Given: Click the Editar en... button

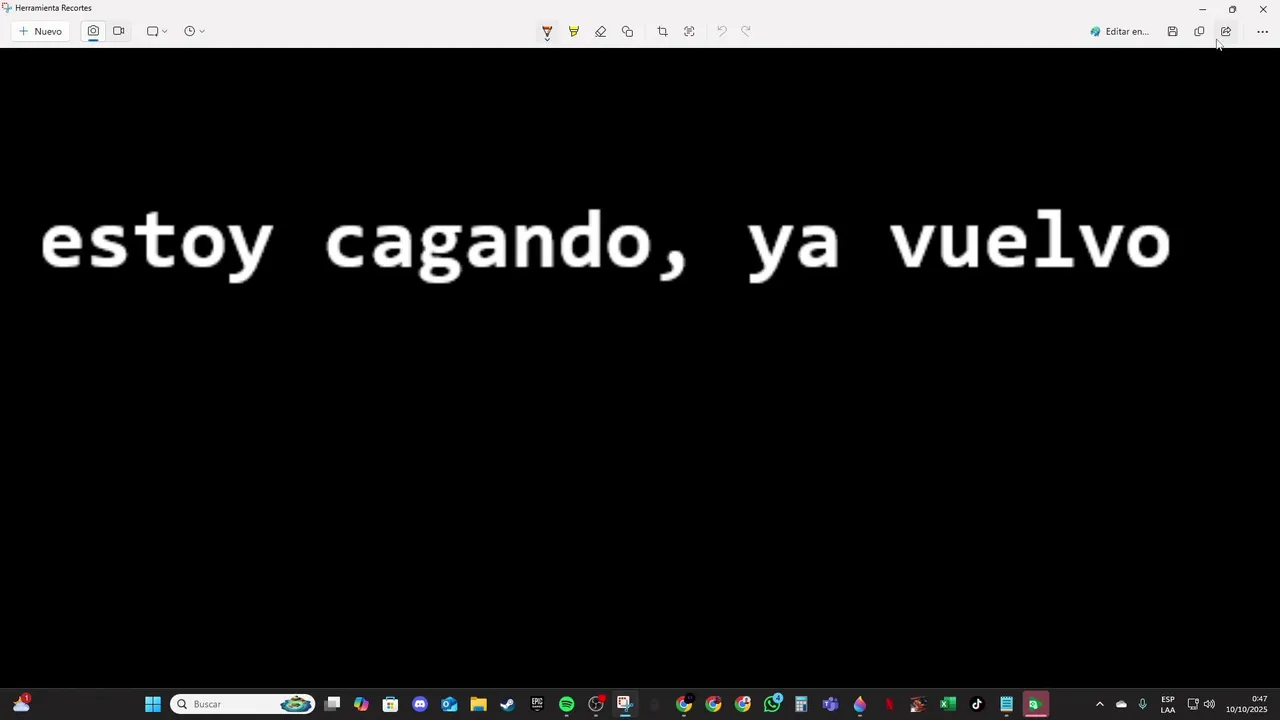Looking at the screenshot, I should click(x=1119, y=31).
